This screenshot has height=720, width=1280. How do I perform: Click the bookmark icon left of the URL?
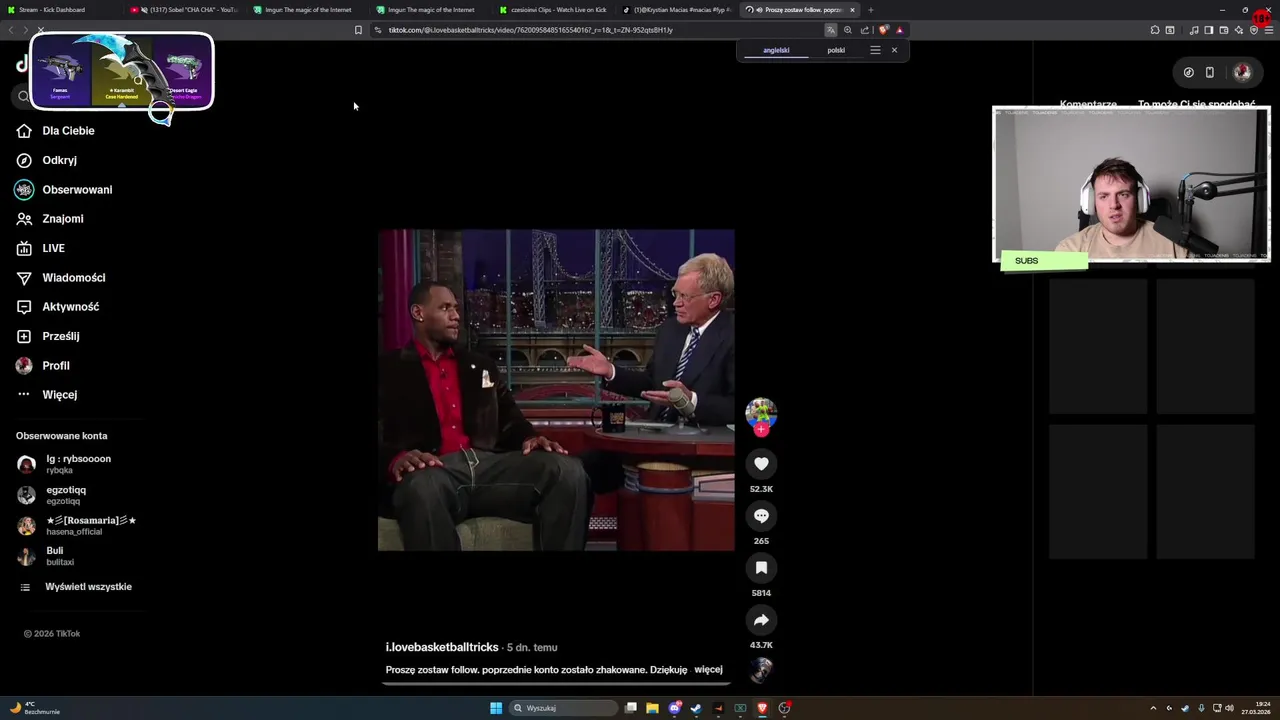pos(358,30)
